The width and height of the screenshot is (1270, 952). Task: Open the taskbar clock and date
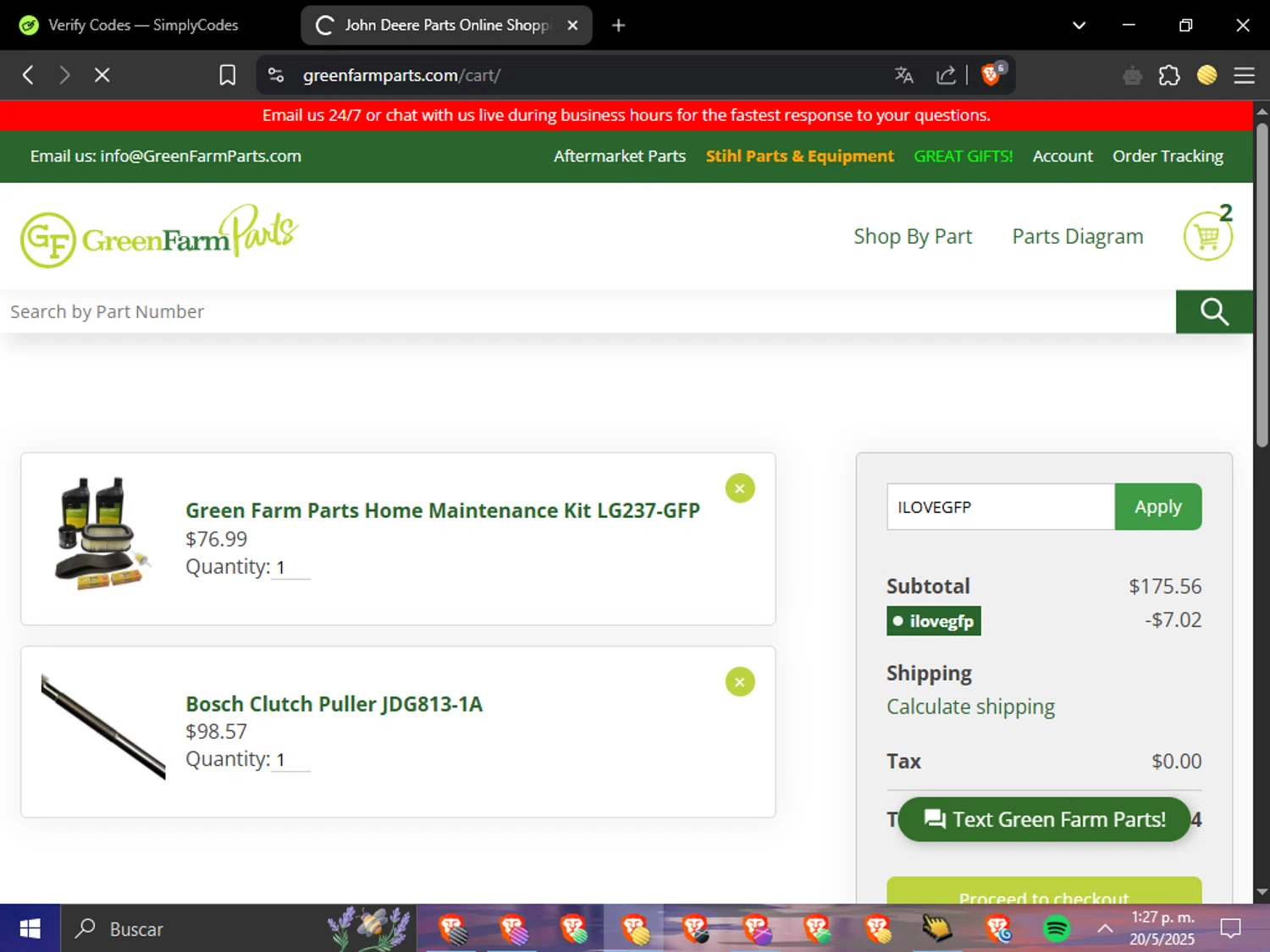point(1162,928)
